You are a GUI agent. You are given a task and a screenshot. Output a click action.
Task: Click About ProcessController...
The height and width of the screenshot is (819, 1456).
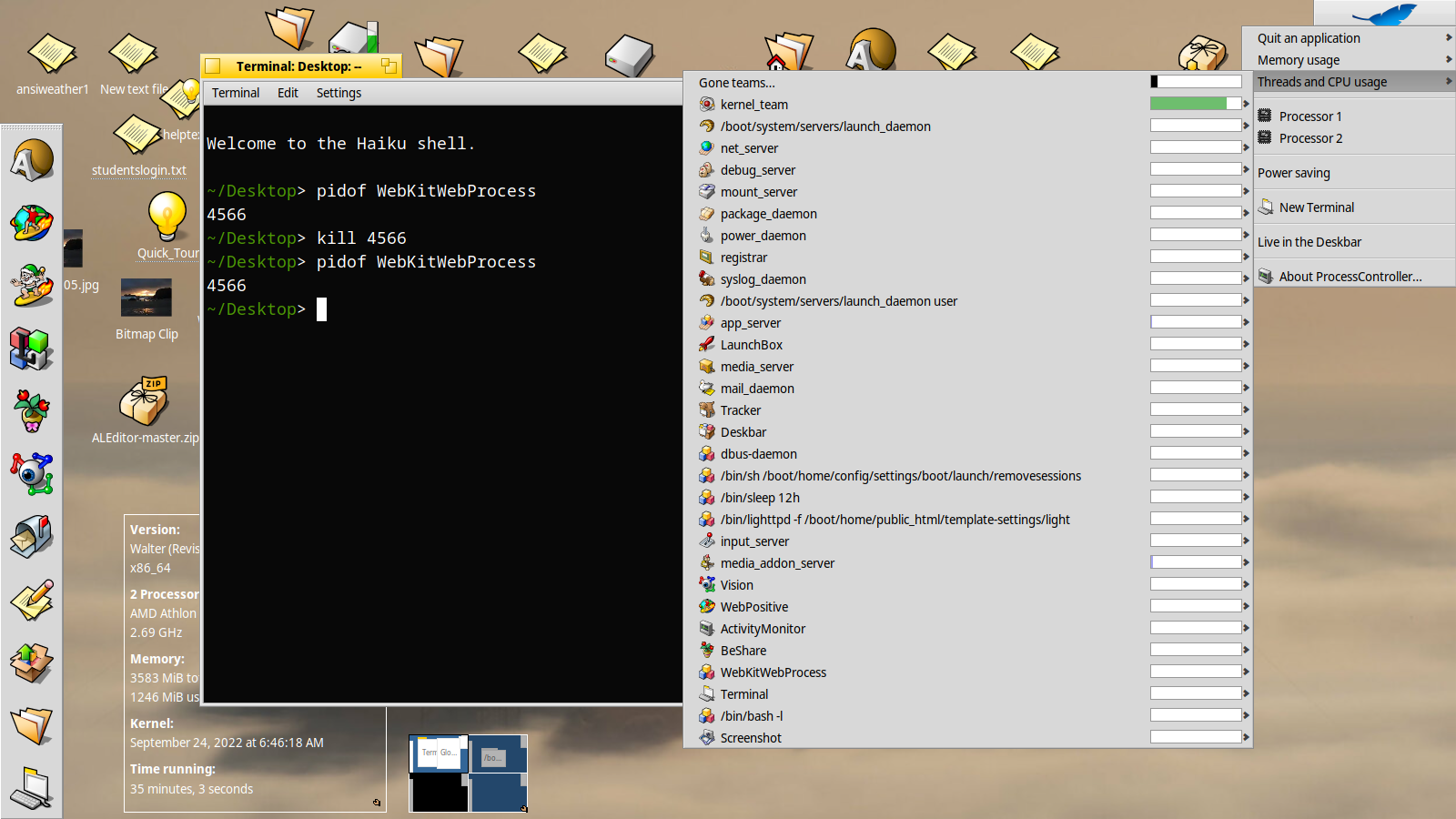(1350, 276)
